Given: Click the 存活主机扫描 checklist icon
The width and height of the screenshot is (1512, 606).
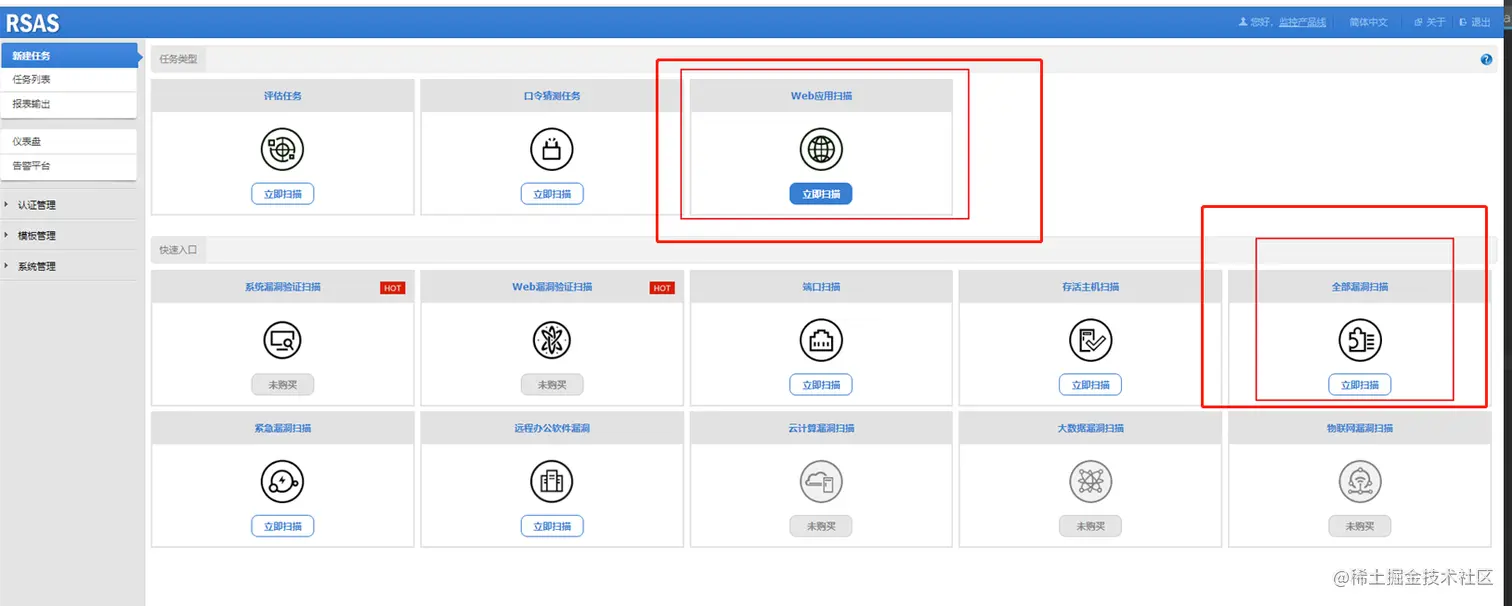Looking at the screenshot, I should 1090,341.
